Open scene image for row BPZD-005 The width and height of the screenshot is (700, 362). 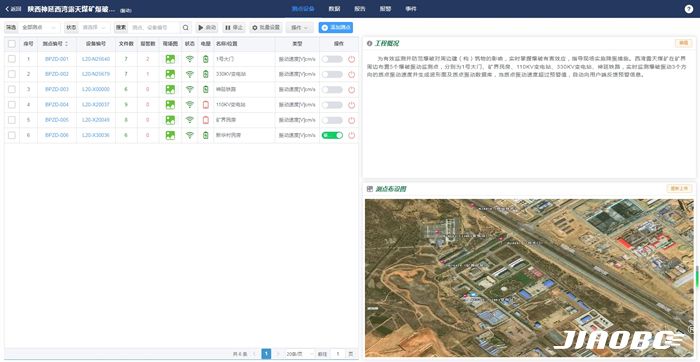pos(170,120)
